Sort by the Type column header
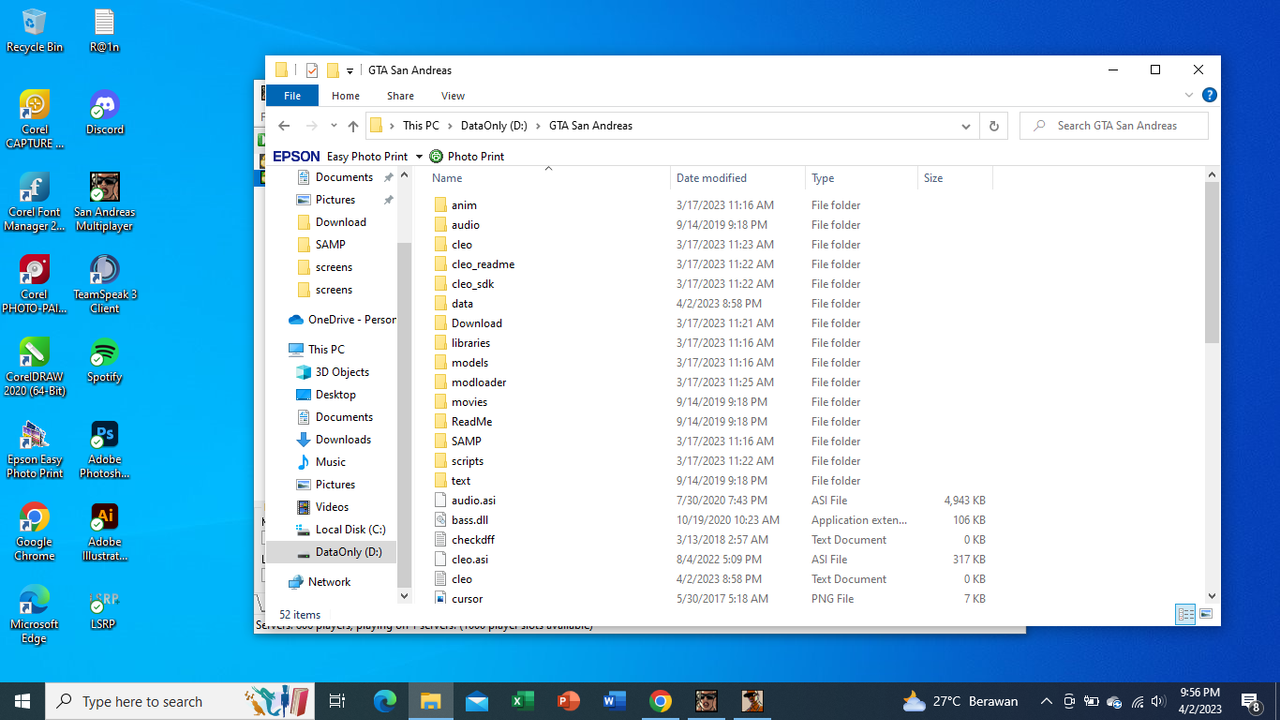 (862, 178)
